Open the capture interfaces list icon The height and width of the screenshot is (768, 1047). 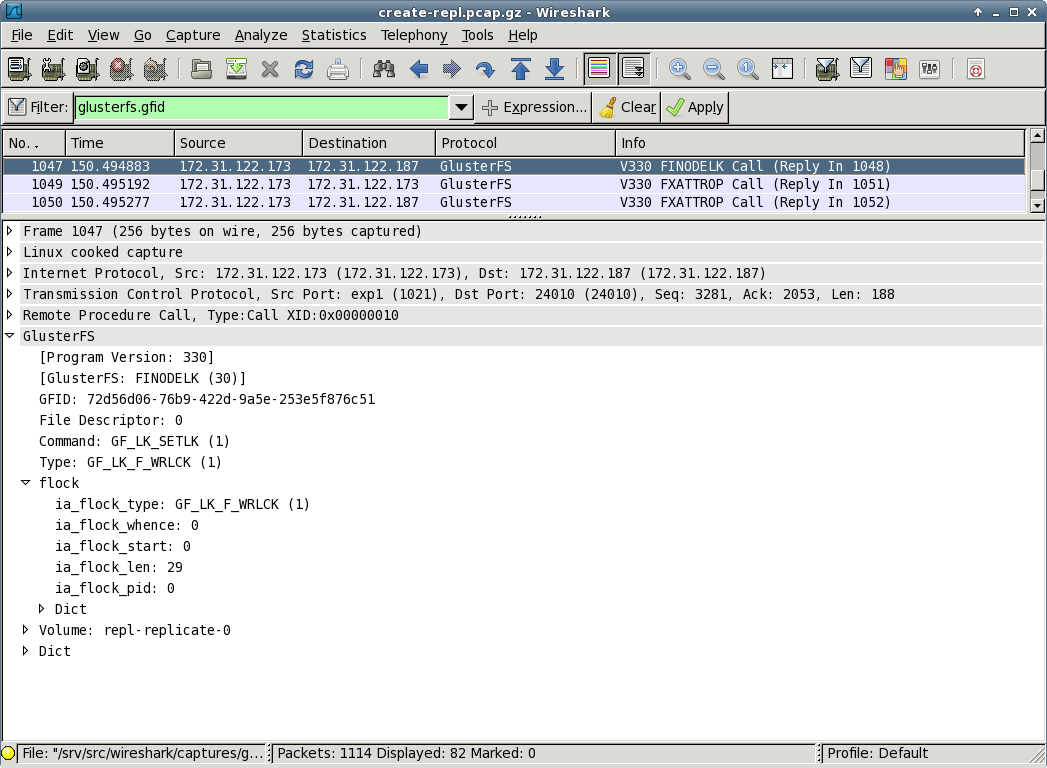coord(19,69)
